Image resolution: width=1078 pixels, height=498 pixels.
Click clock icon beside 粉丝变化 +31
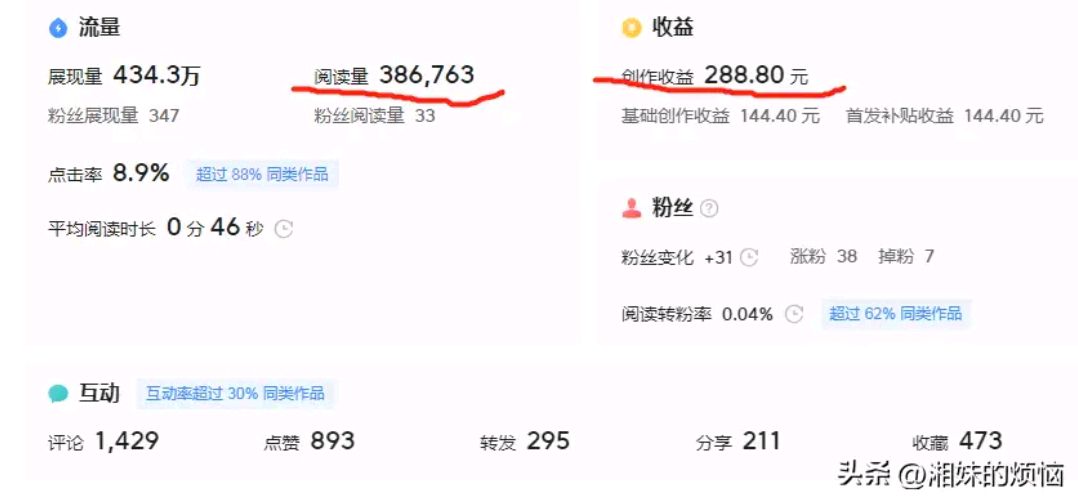click(749, 258)
